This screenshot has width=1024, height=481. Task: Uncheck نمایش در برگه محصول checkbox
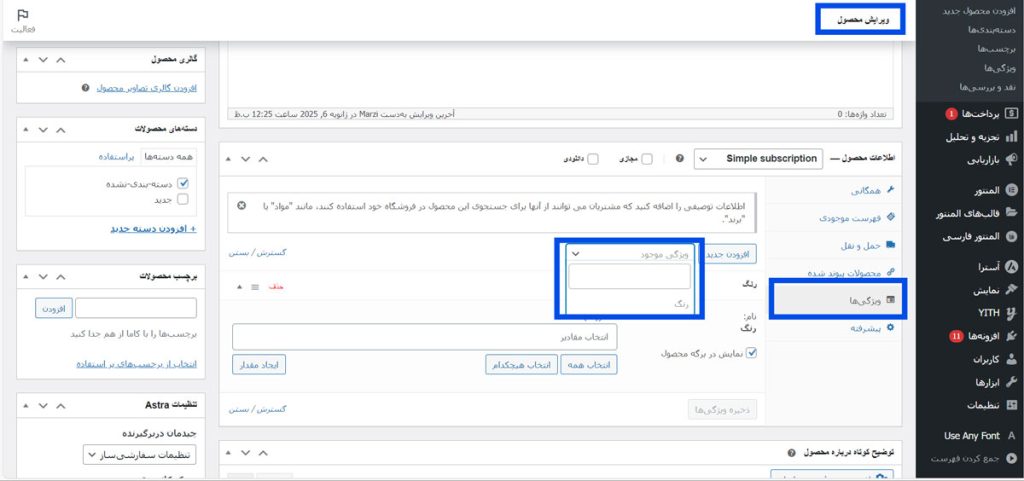pyautogui.click(x=751, y=353)
